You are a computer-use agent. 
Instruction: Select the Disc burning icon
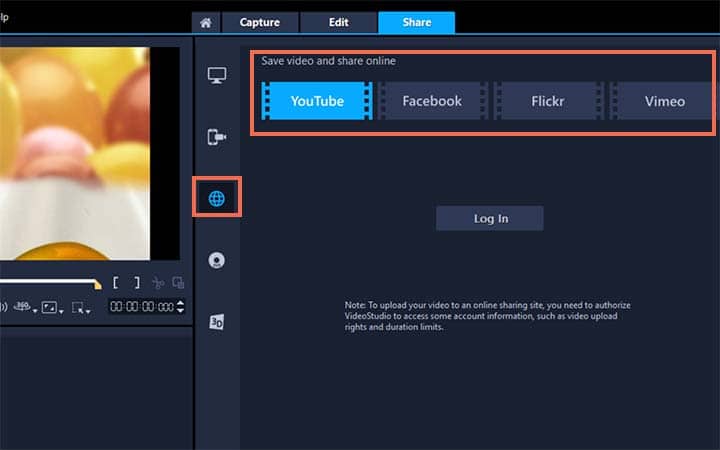click(217, 260)
